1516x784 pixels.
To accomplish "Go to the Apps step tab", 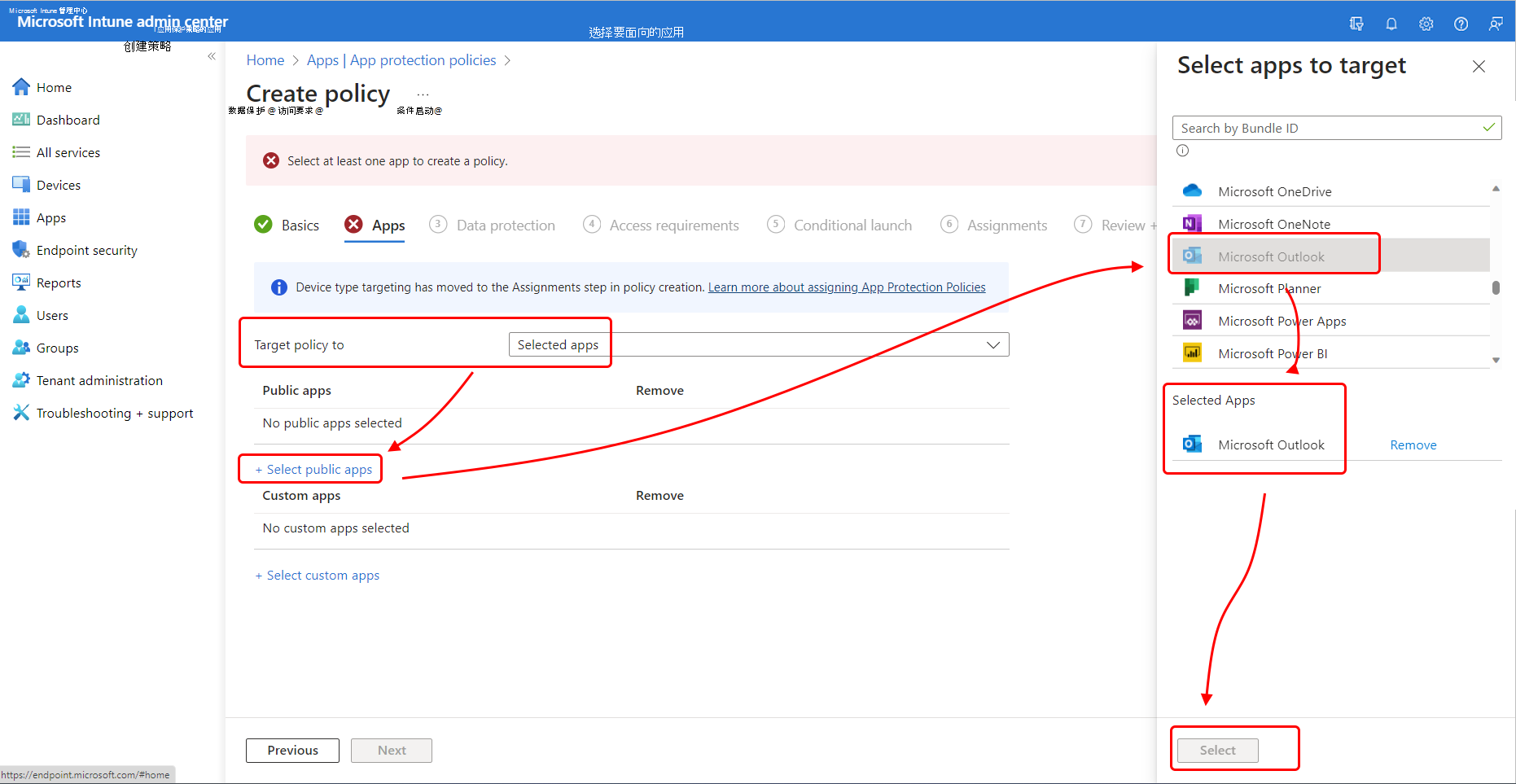I will (x=375, y=225).
